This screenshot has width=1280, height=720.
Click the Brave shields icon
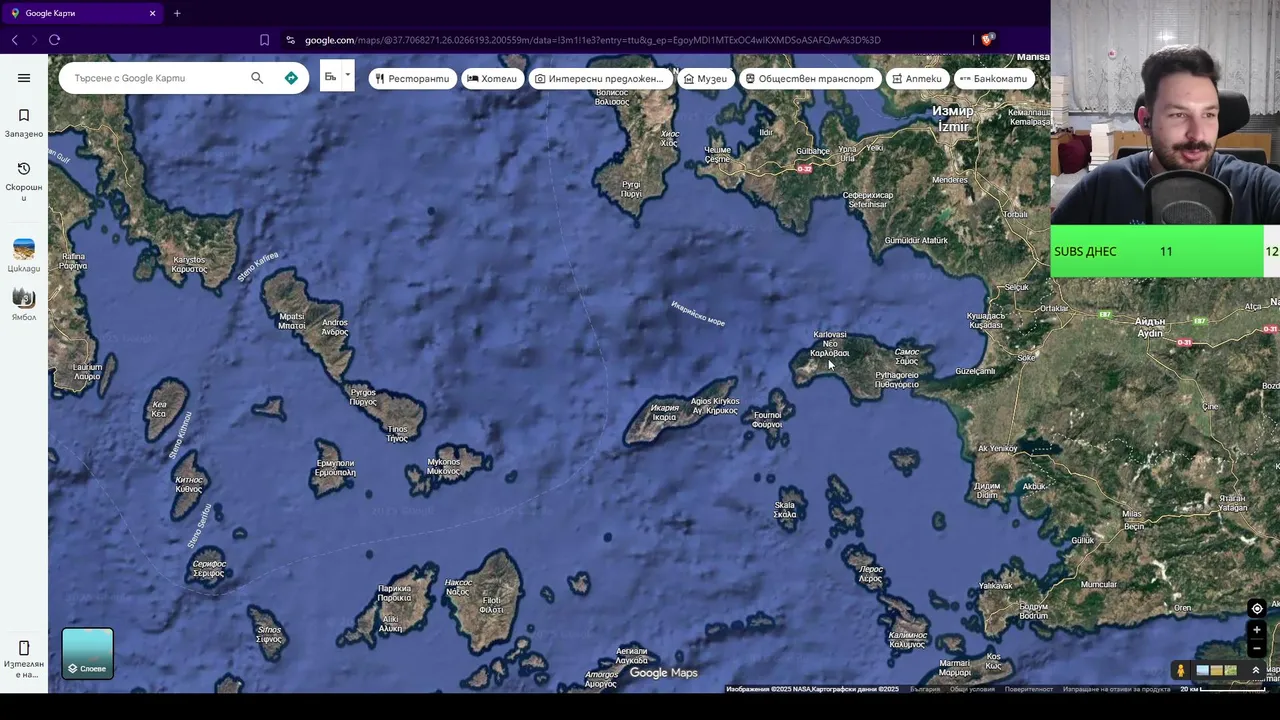tap(987, 40)
